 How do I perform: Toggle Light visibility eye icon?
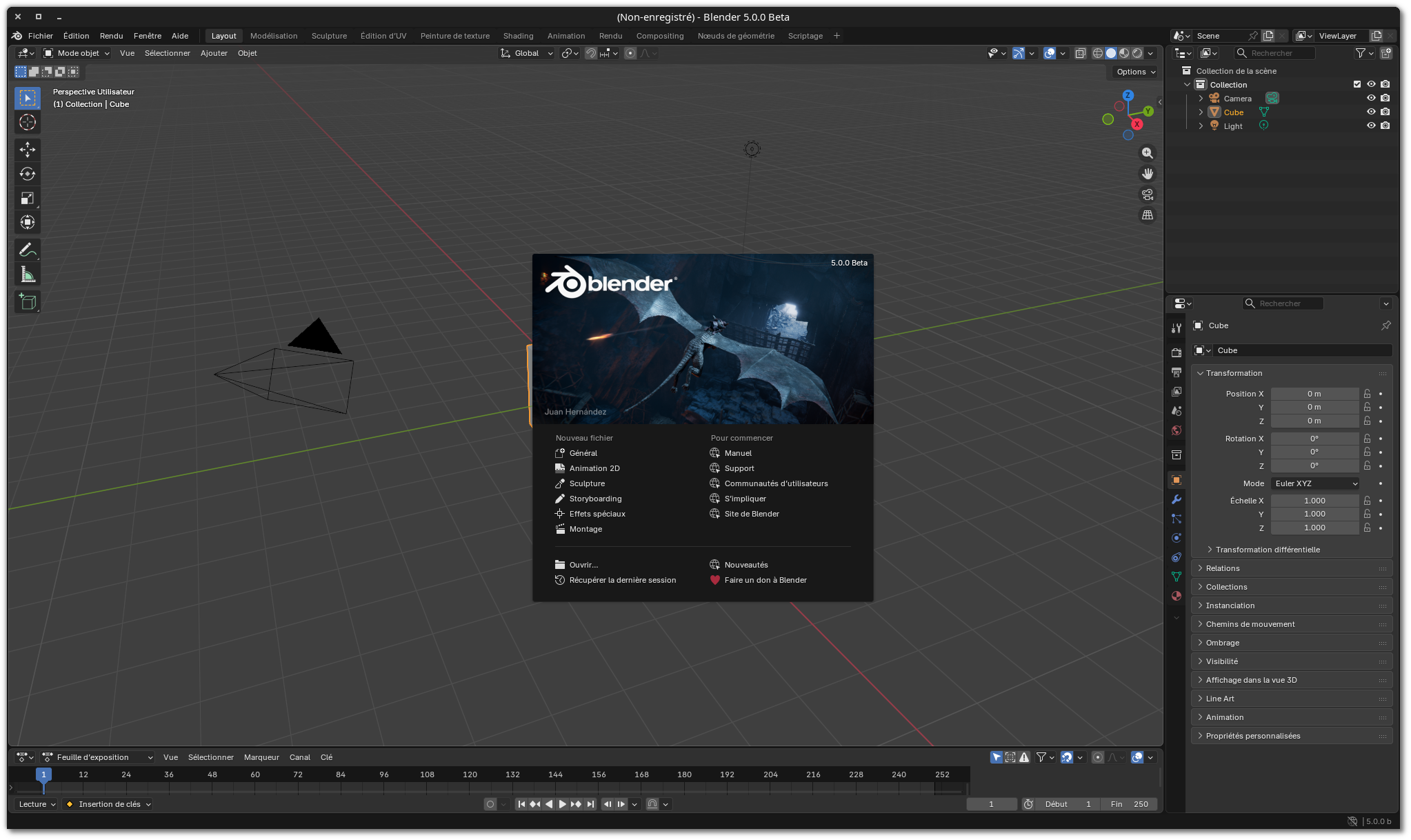[x=1371, y=126]
